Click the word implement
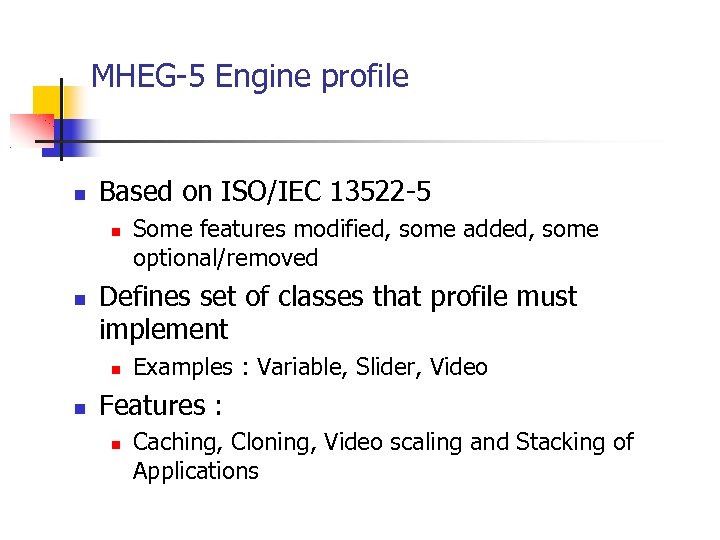The width and height of the screenshot is (720, 540). pyautogui.click(x=164, y=329)
